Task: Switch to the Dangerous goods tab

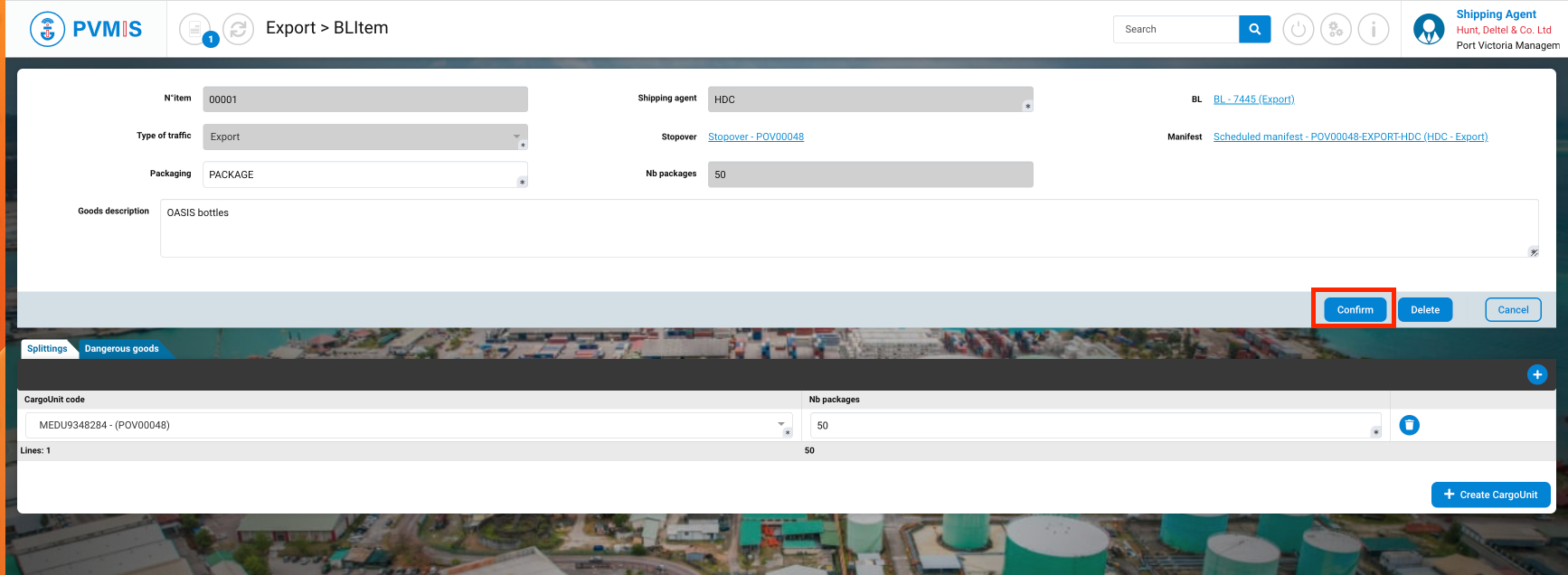Action: click(x=121, y=349)
